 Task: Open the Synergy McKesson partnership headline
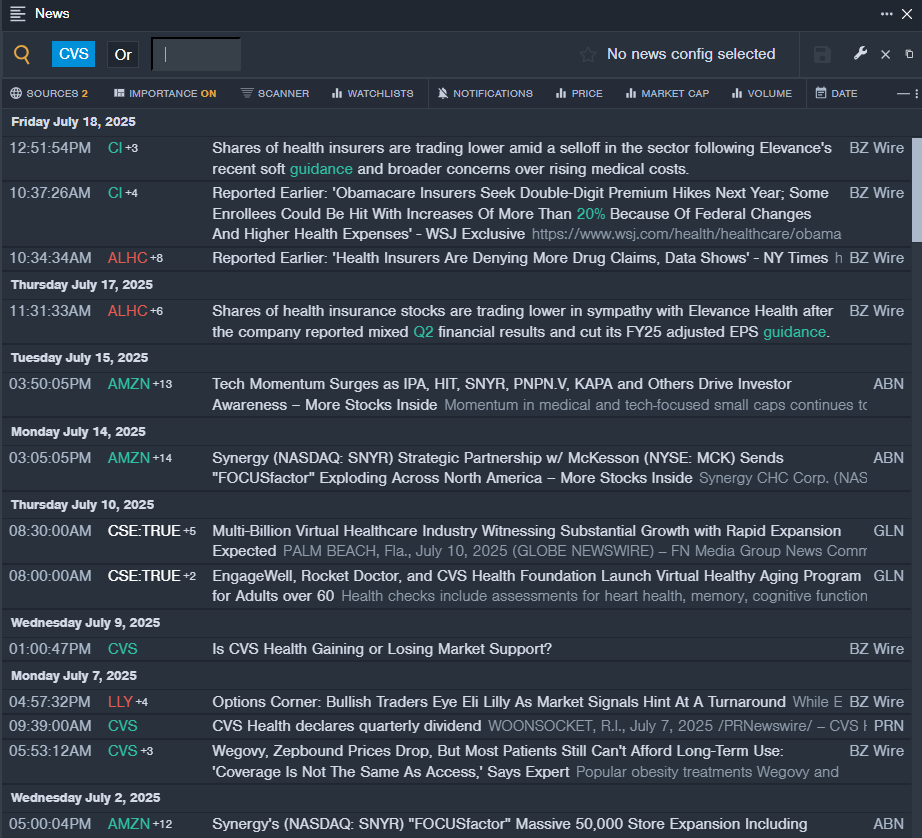497,468
